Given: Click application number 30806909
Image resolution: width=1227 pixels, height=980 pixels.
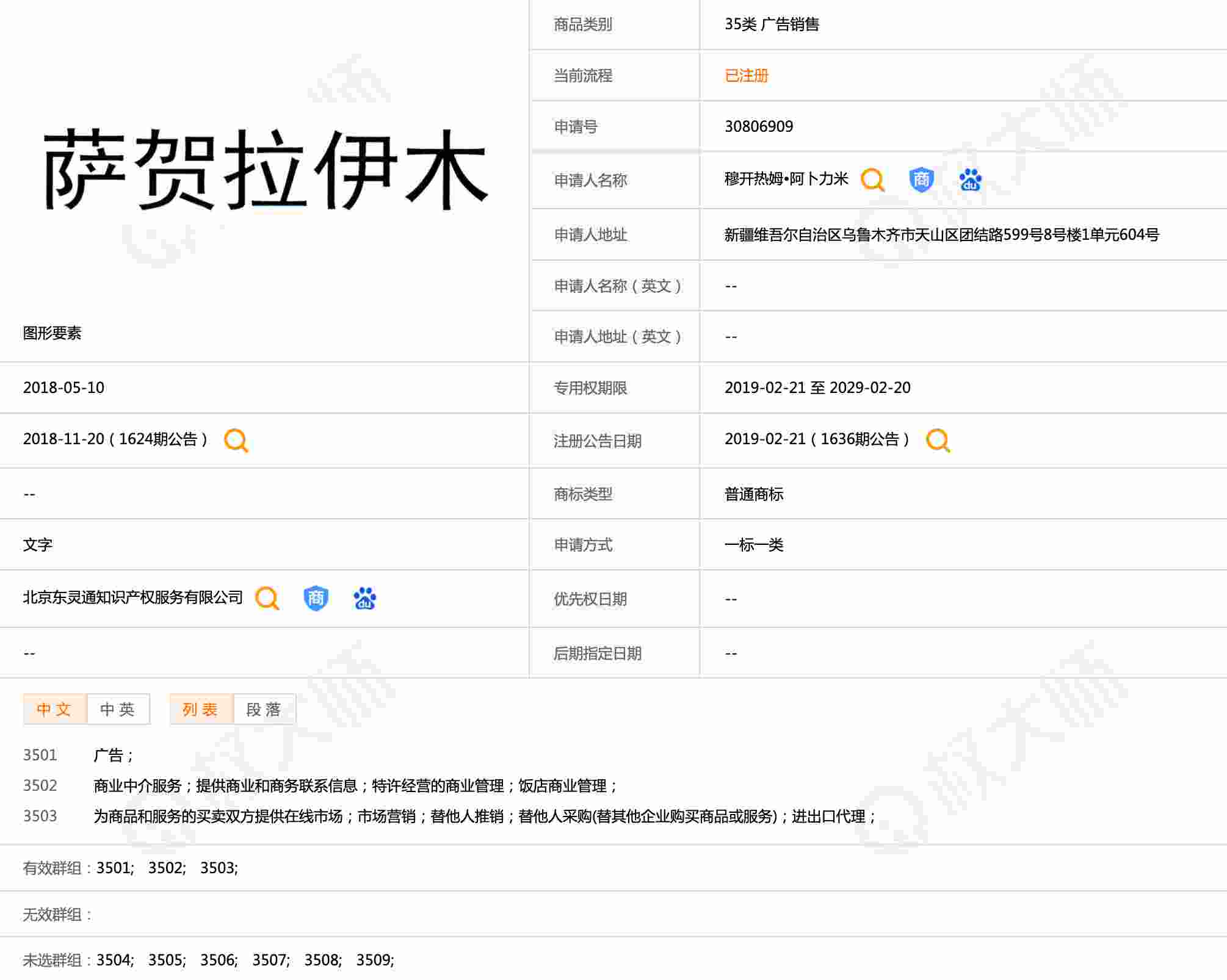Looking at the screenshot, I should [x=758, y=126].
